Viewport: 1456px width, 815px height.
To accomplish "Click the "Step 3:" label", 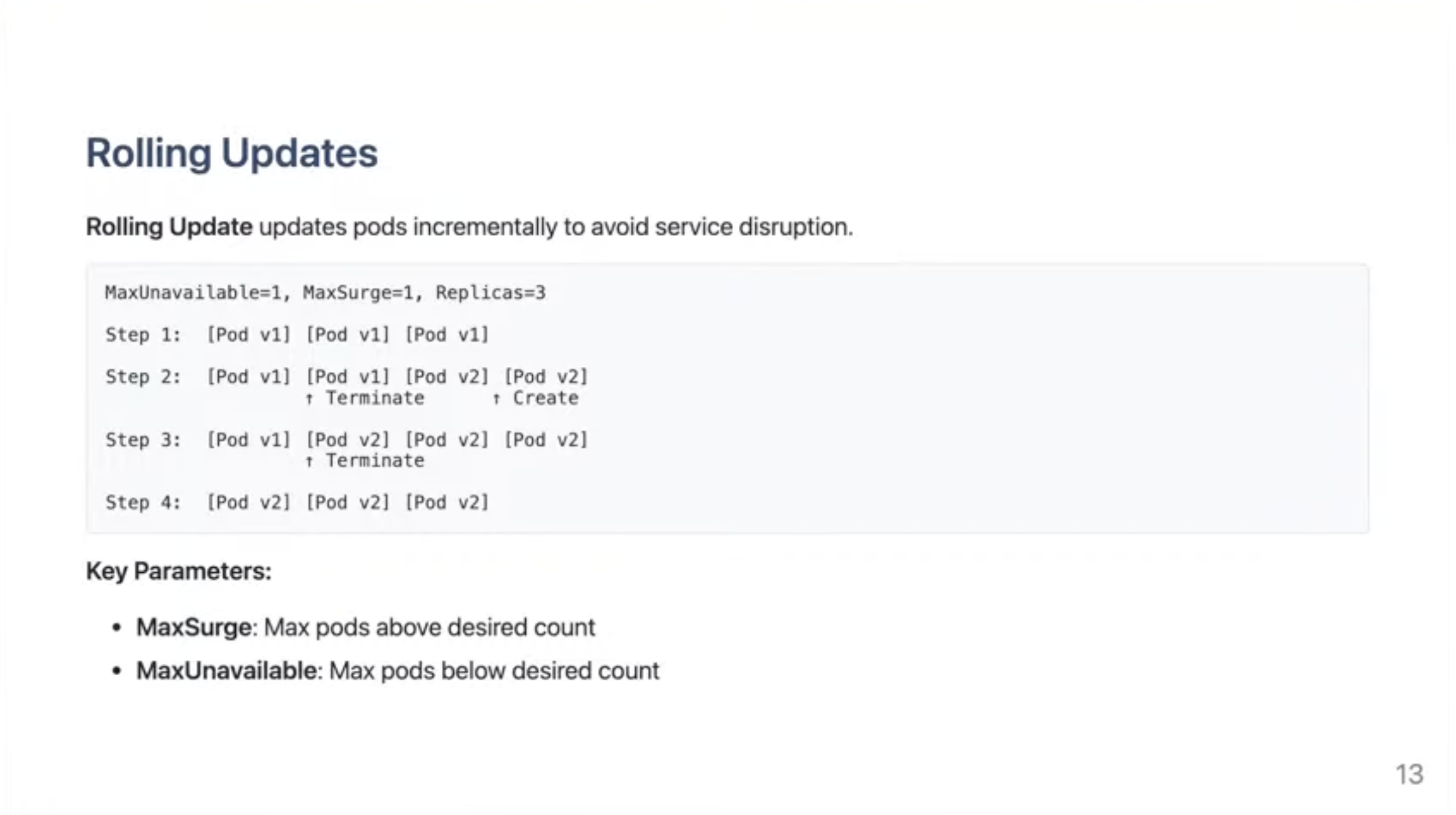I will (x=143, y=439).
